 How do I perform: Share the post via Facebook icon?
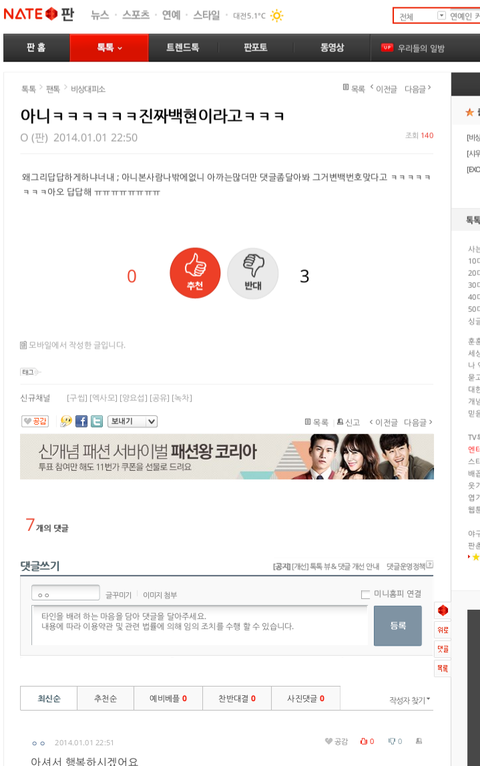coord(82,421)
